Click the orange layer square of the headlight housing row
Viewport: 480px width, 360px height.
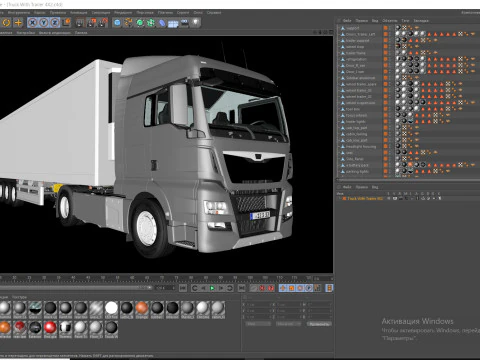[x=386, y=146]
